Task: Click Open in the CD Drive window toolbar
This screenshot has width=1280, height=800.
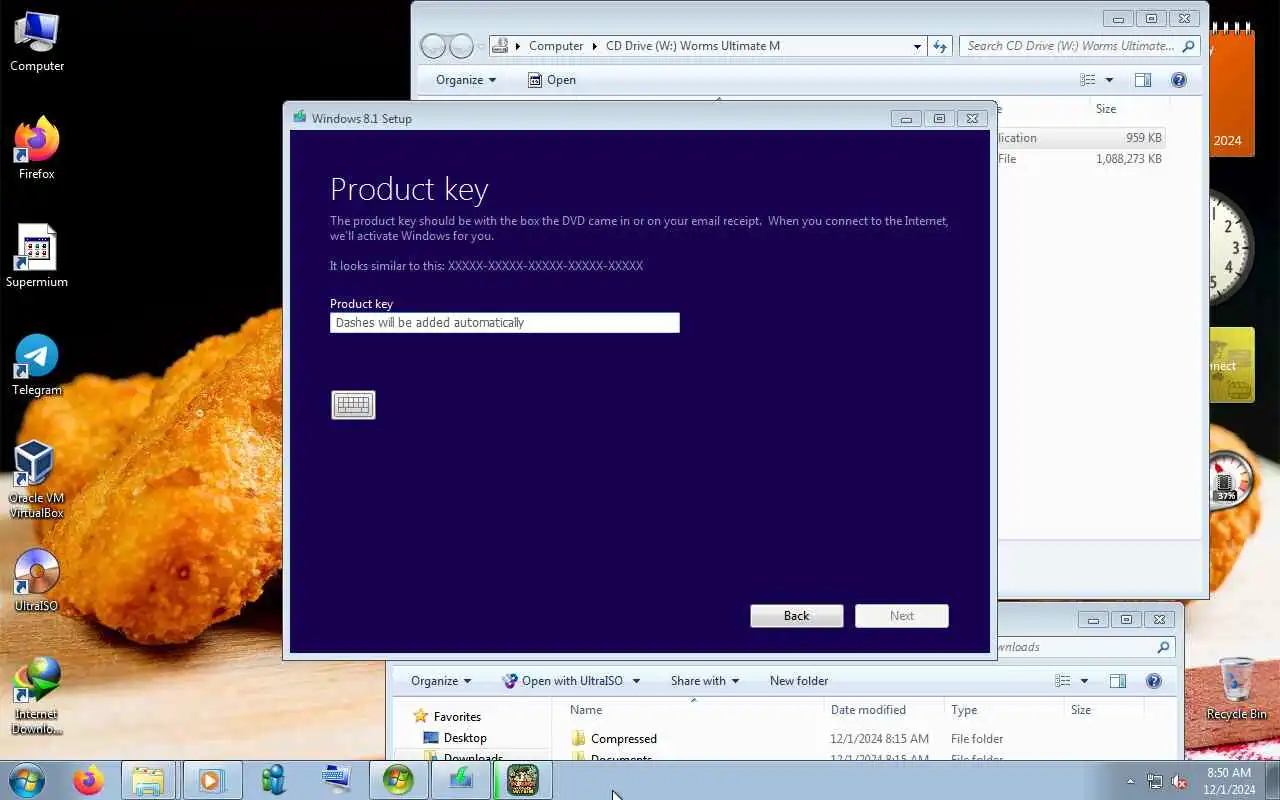Action: point(551,80)
